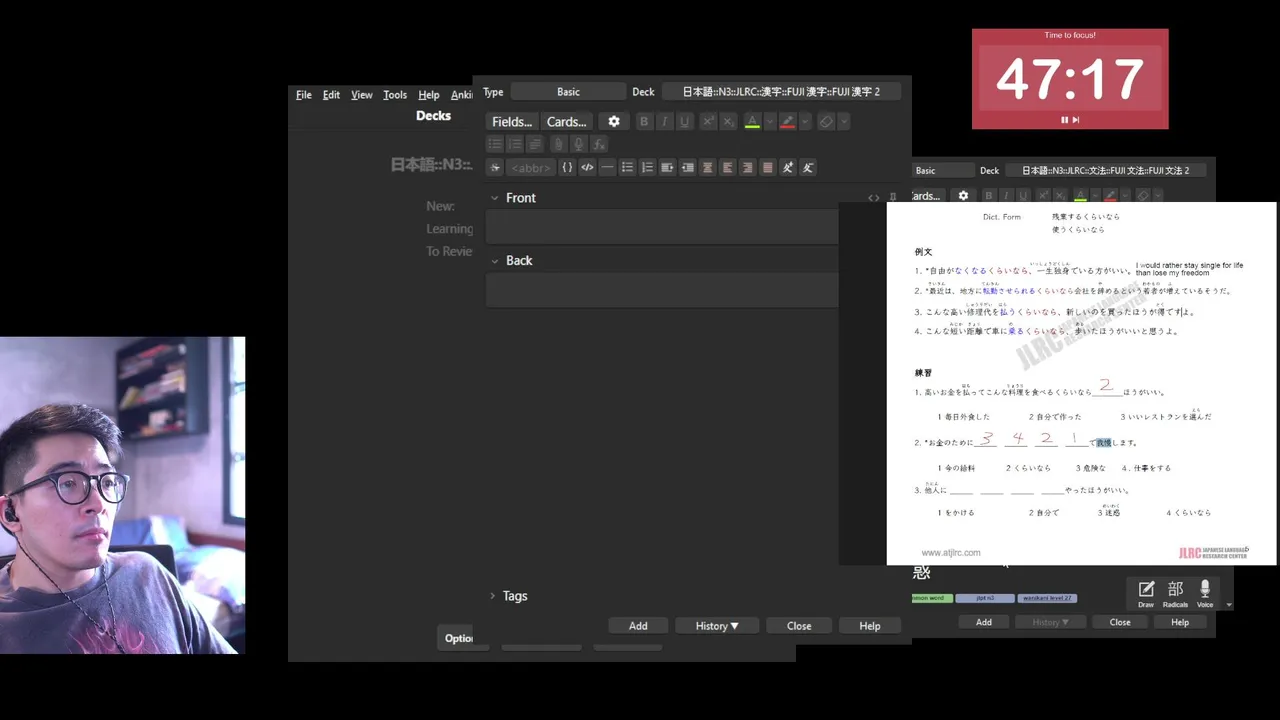Click the center align icon
Screen dimensions: 1280x720
[x=707, y=167]
